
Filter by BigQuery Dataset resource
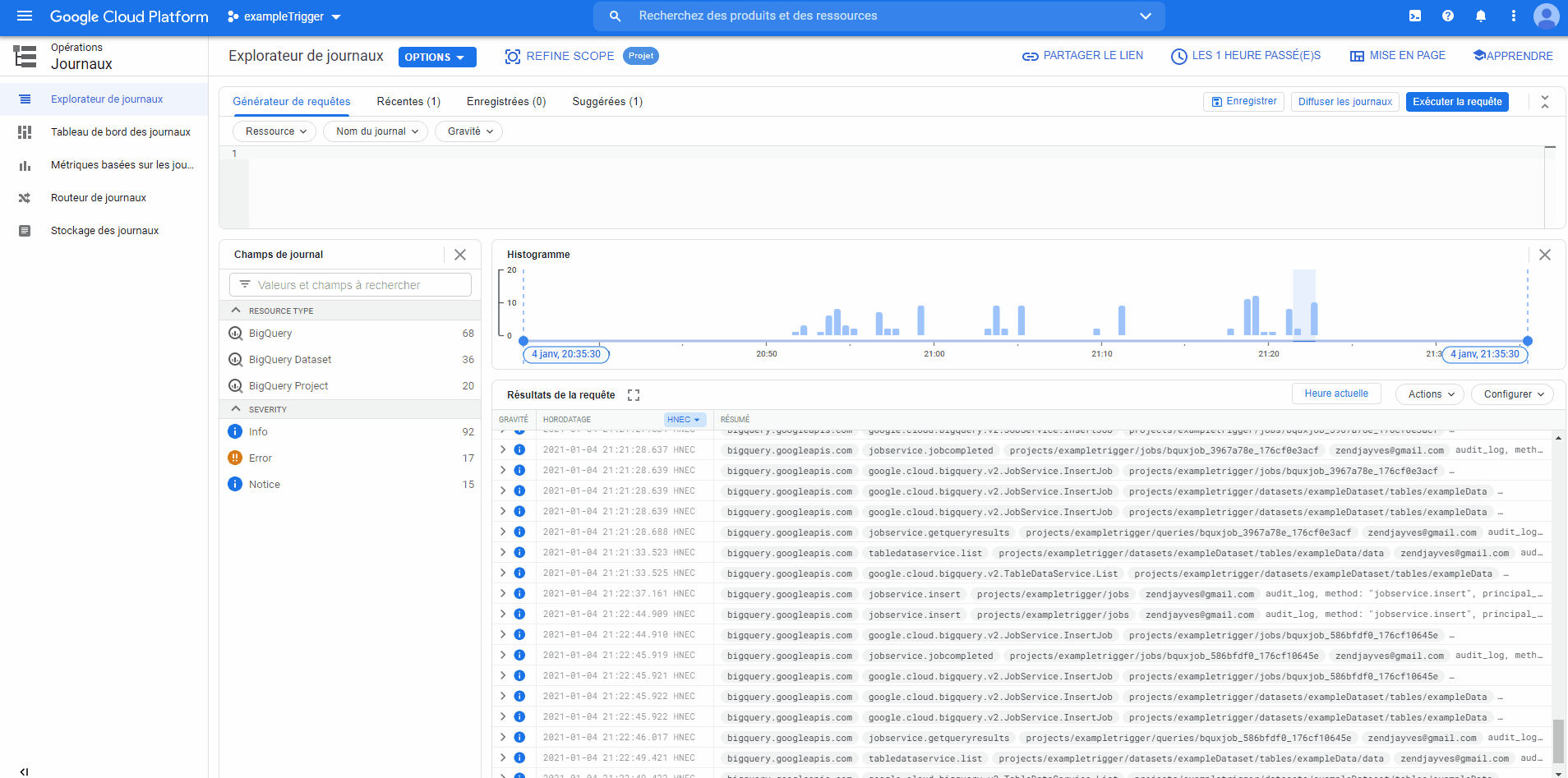click(x=350, y=360)
